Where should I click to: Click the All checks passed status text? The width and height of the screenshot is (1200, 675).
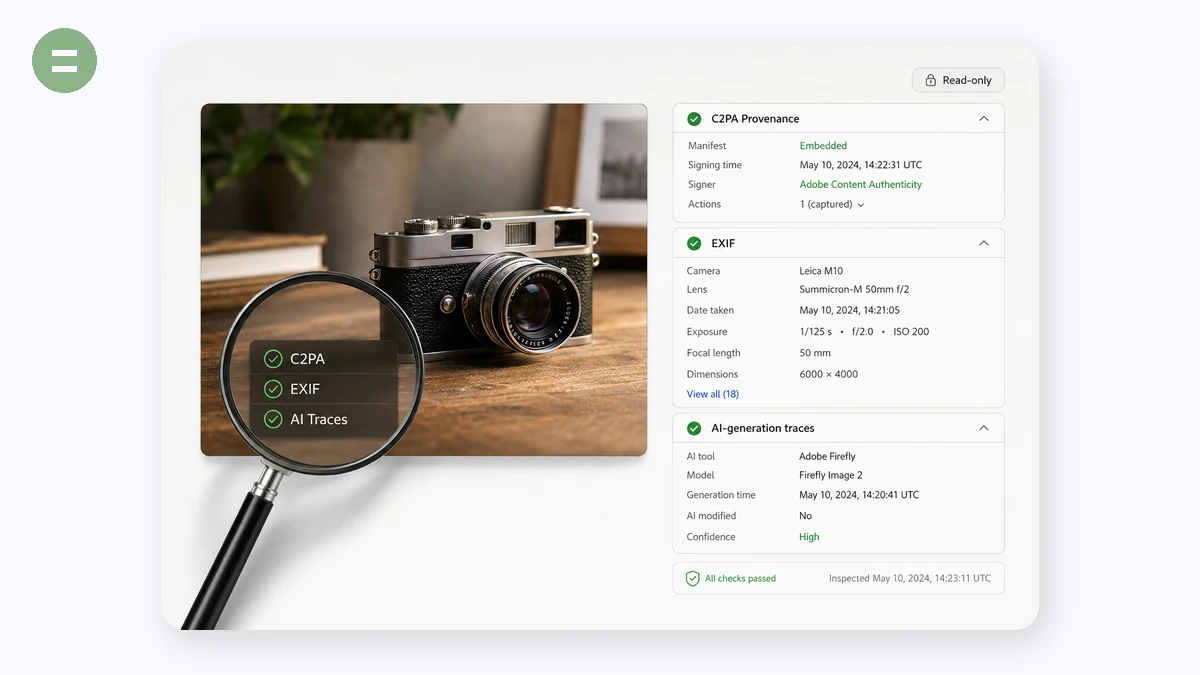[740, 578]
